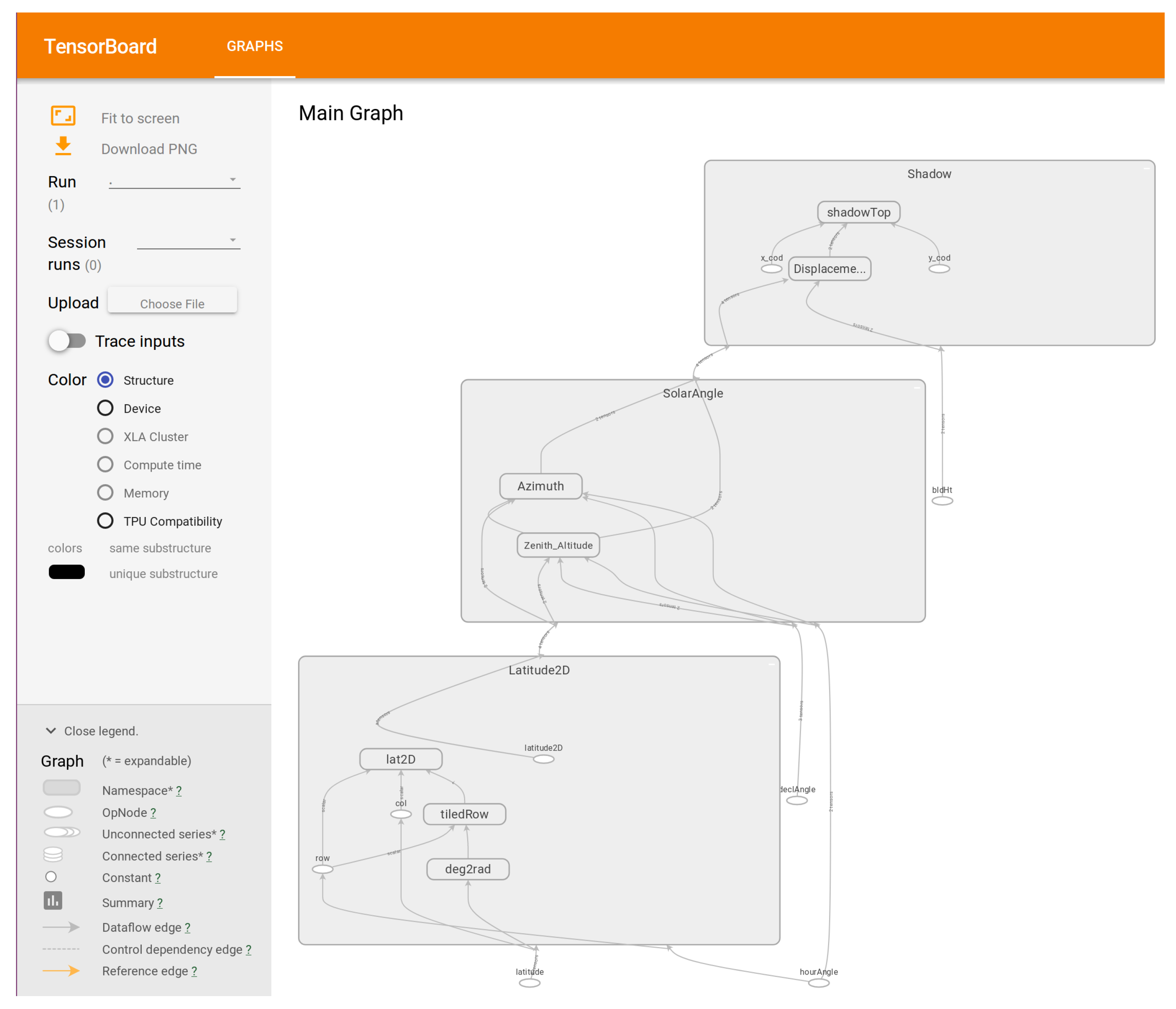Click the black unique substructure color swatch
The image size is (1176, 1009).
click(66, 572)
